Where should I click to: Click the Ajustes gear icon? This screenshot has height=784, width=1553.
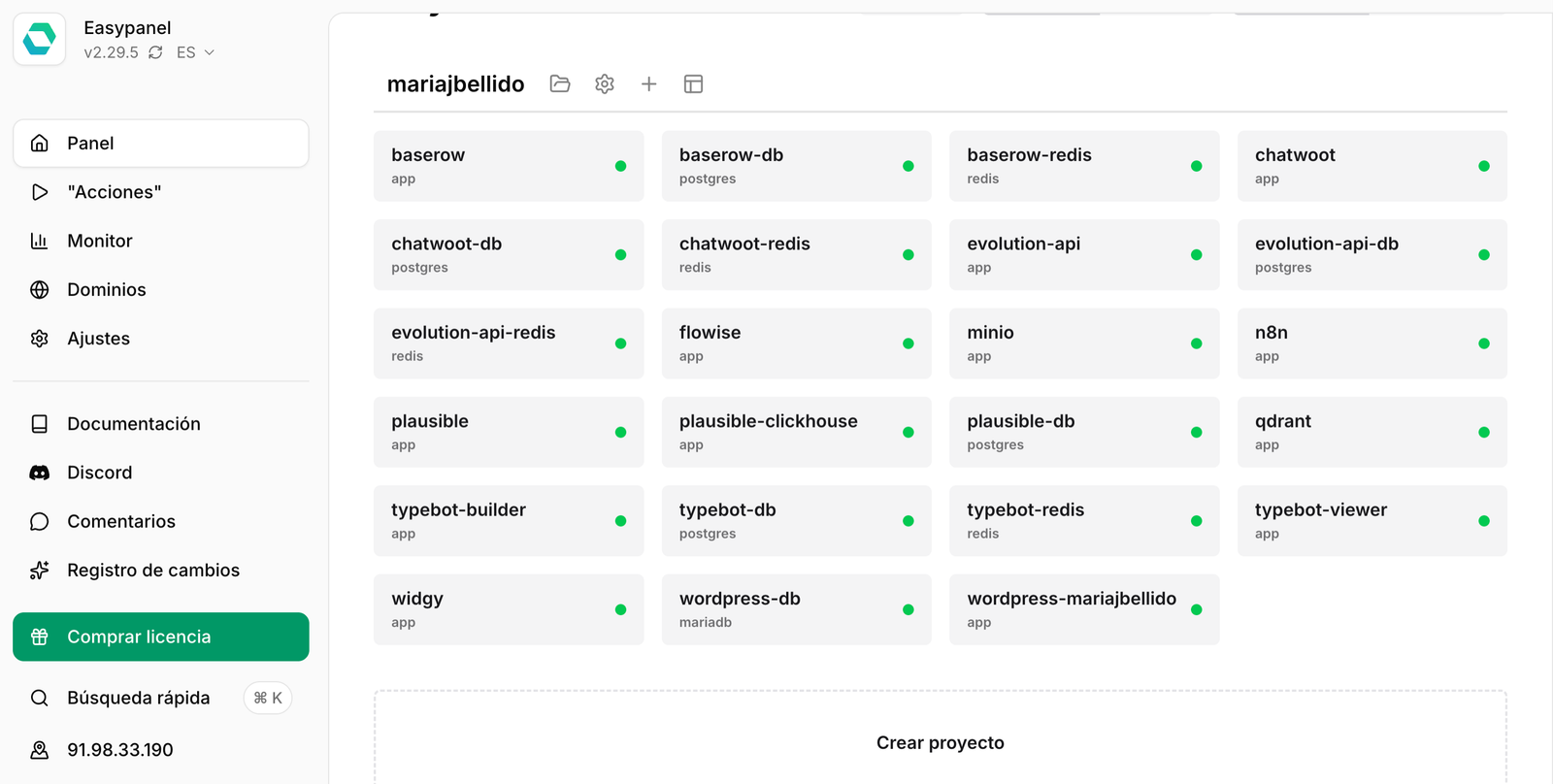[x=40, y=339]
